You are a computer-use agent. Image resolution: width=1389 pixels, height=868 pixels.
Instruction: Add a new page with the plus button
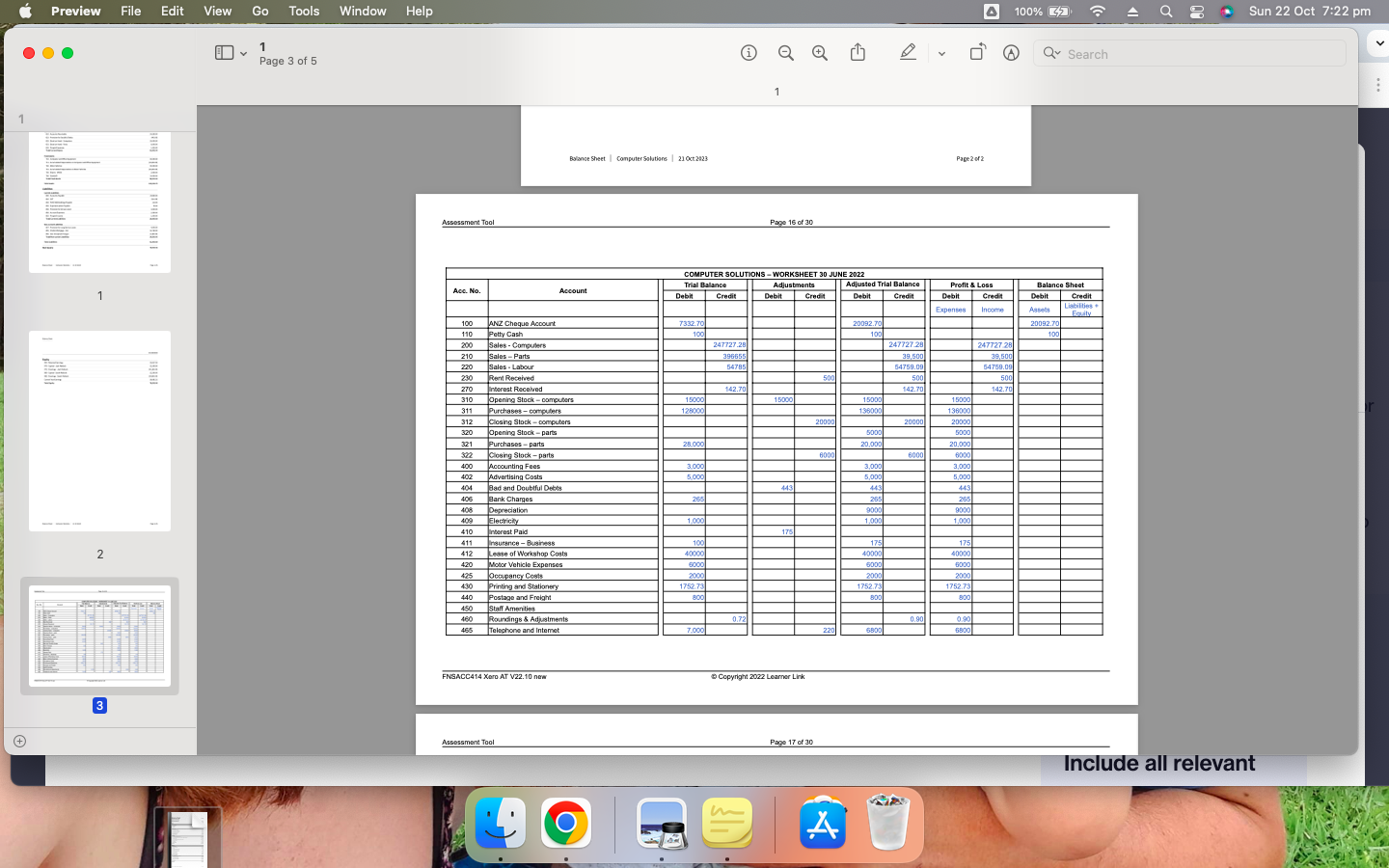[x=19, y=742]
